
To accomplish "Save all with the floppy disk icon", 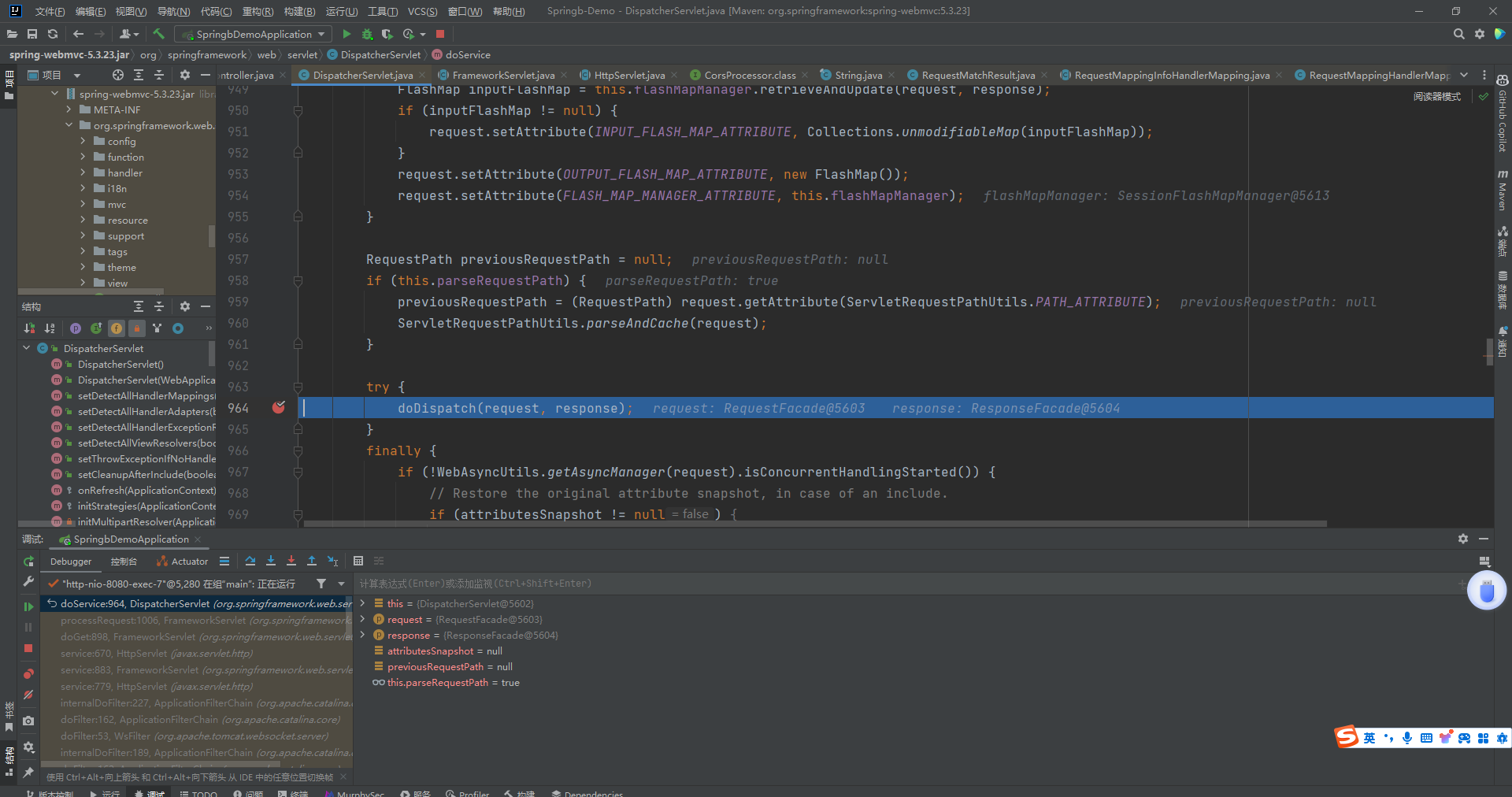I will click(32, 34).
